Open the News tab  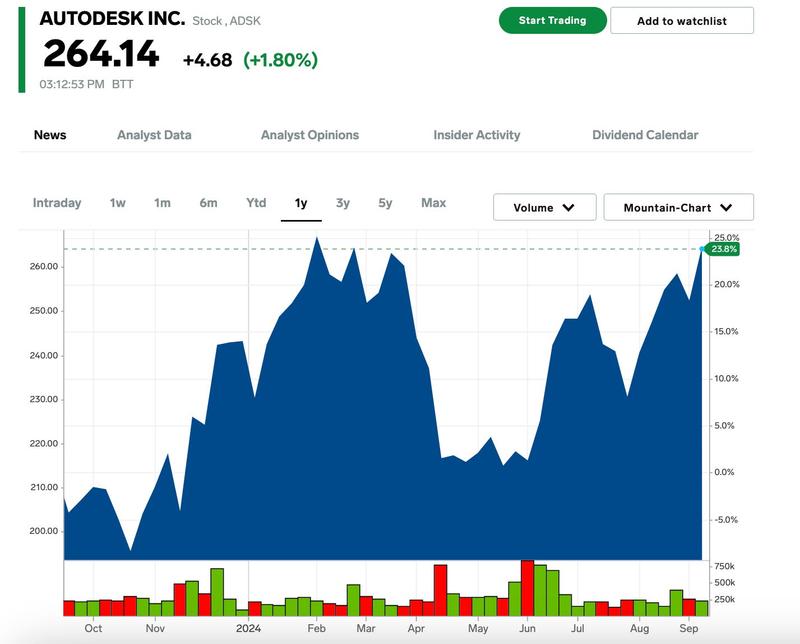(x=50, y=135)
